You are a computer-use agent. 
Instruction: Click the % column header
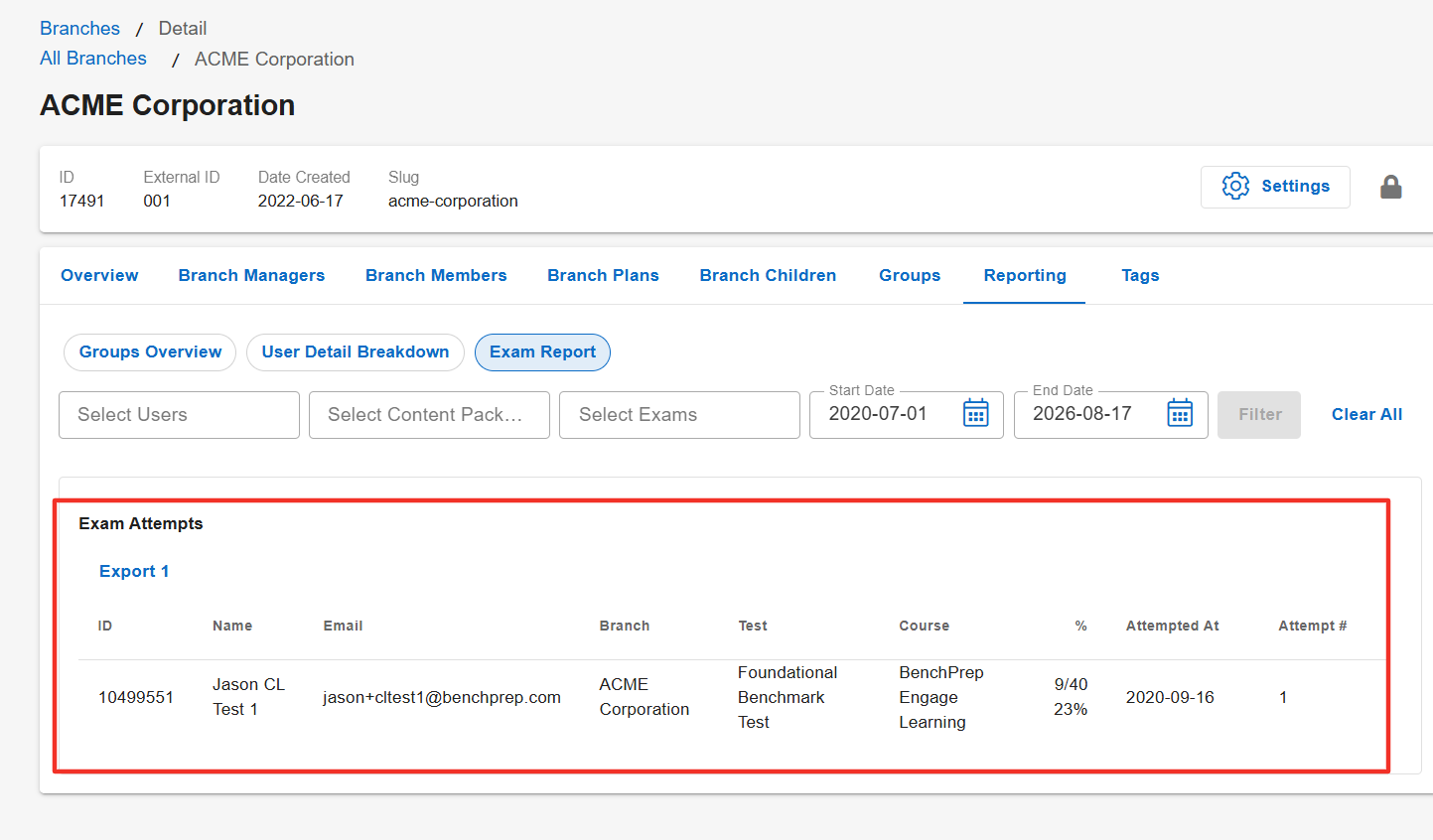point(1081,626)
